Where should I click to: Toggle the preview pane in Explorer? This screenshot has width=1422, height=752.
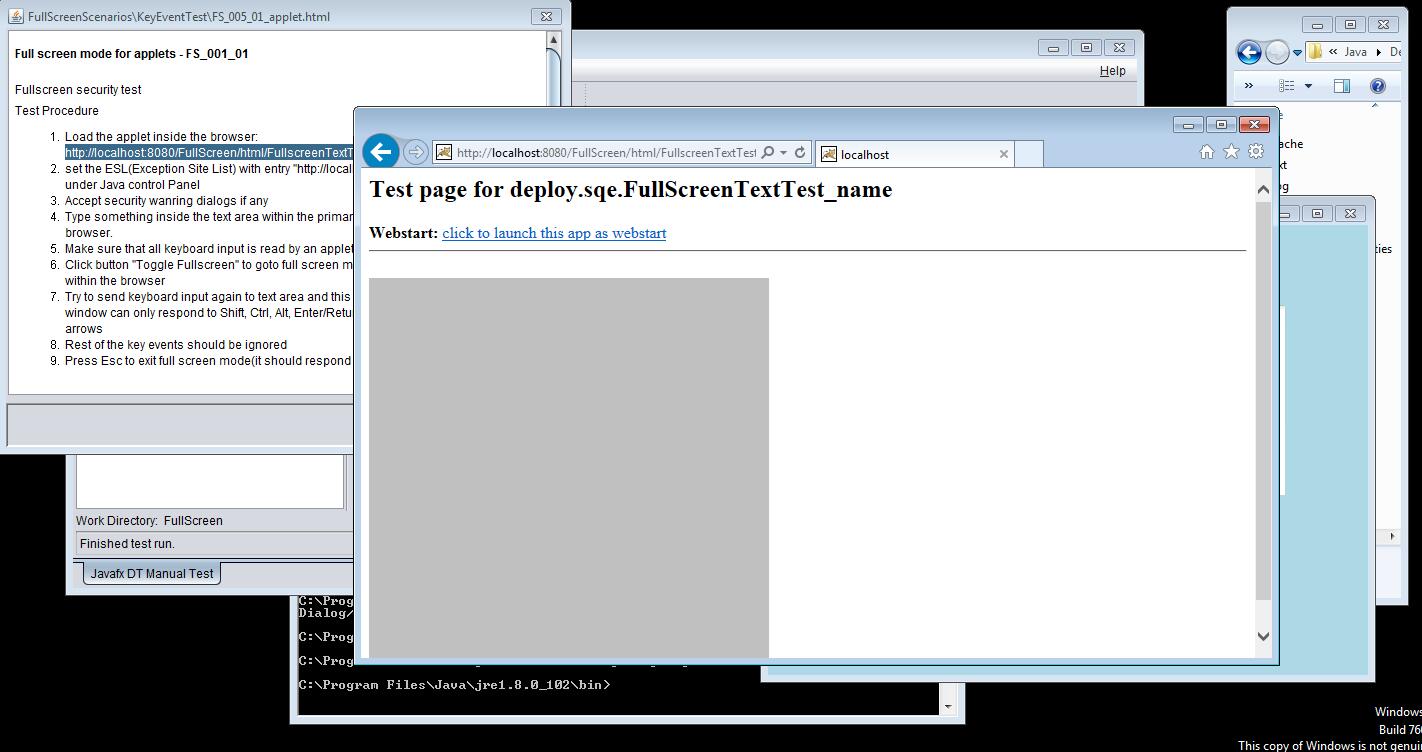(1342, 86)
